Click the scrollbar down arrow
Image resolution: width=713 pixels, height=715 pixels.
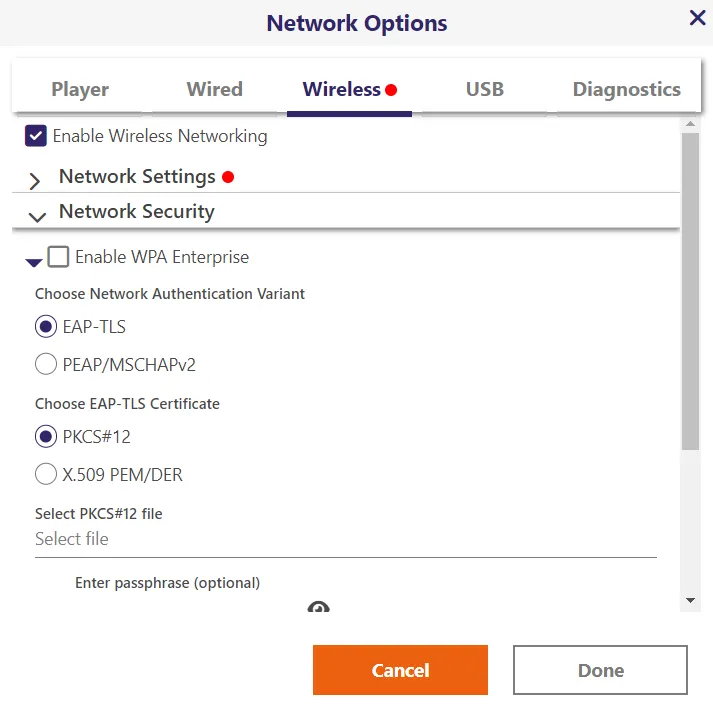point(690,601)
